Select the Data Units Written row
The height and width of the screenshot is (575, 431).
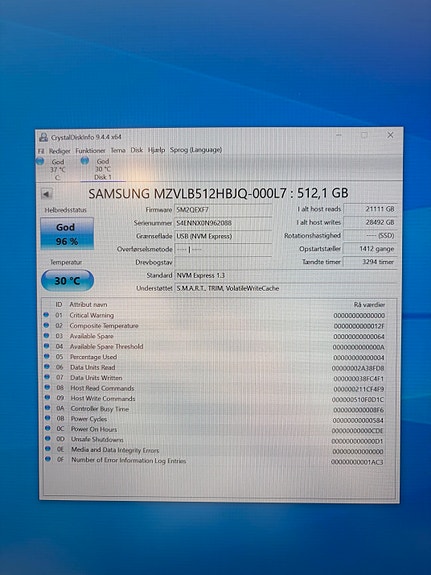tap(215, 378)
